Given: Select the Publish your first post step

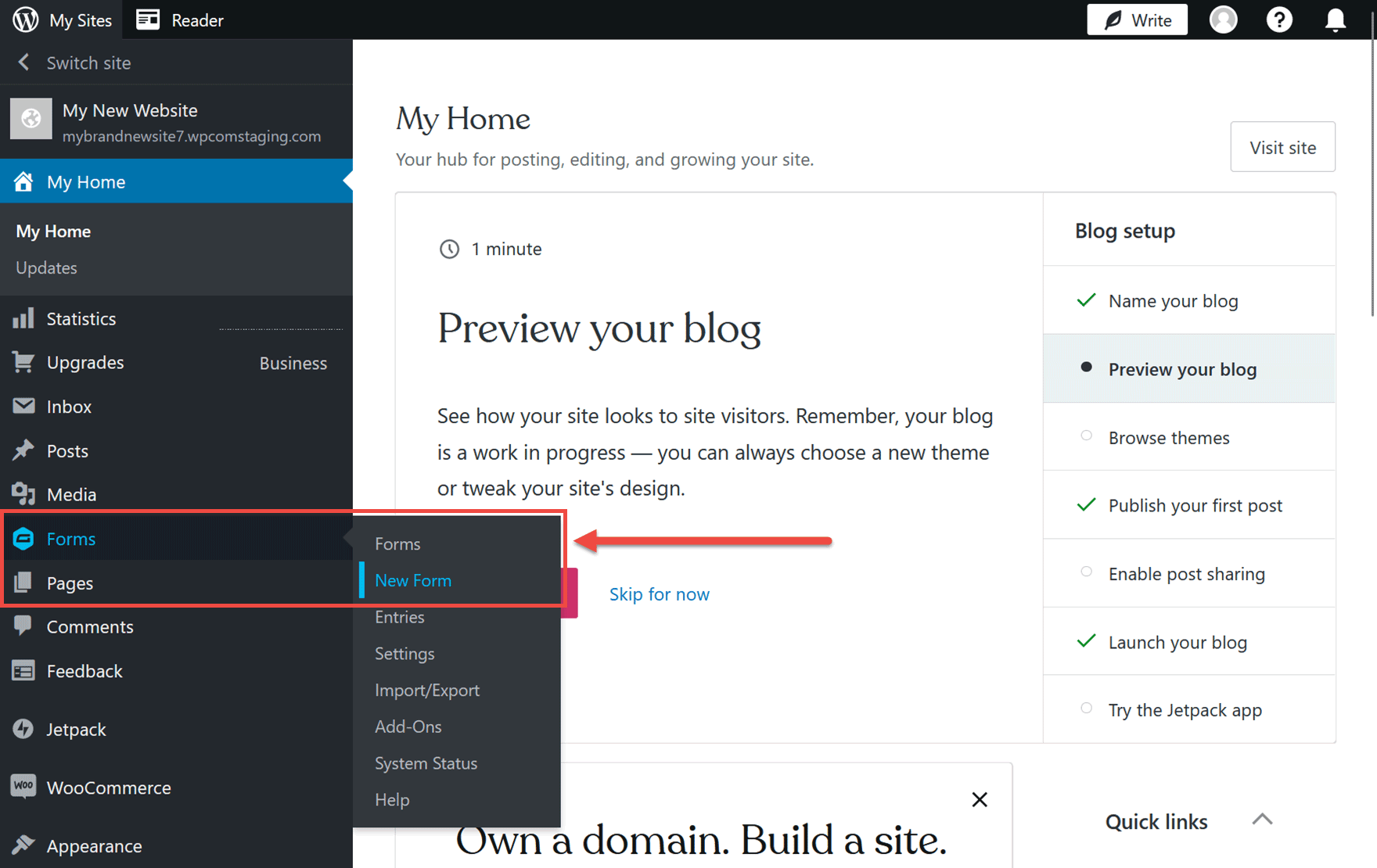Looking at the screenshot, I should pos(1189,504).
